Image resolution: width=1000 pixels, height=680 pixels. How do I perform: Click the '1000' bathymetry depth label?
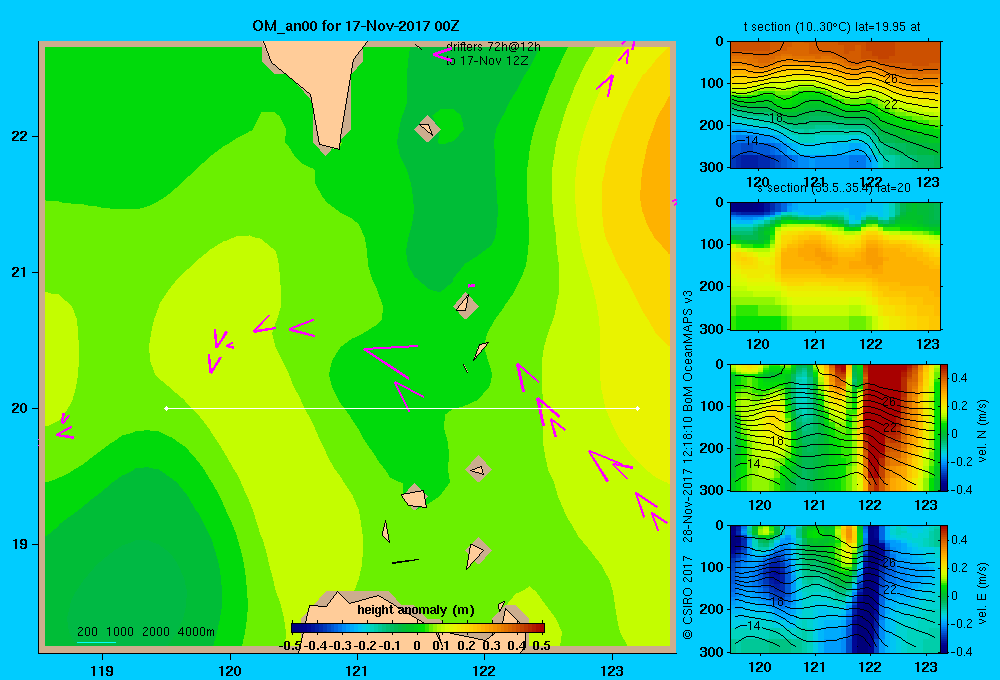[x=120, y=632]
